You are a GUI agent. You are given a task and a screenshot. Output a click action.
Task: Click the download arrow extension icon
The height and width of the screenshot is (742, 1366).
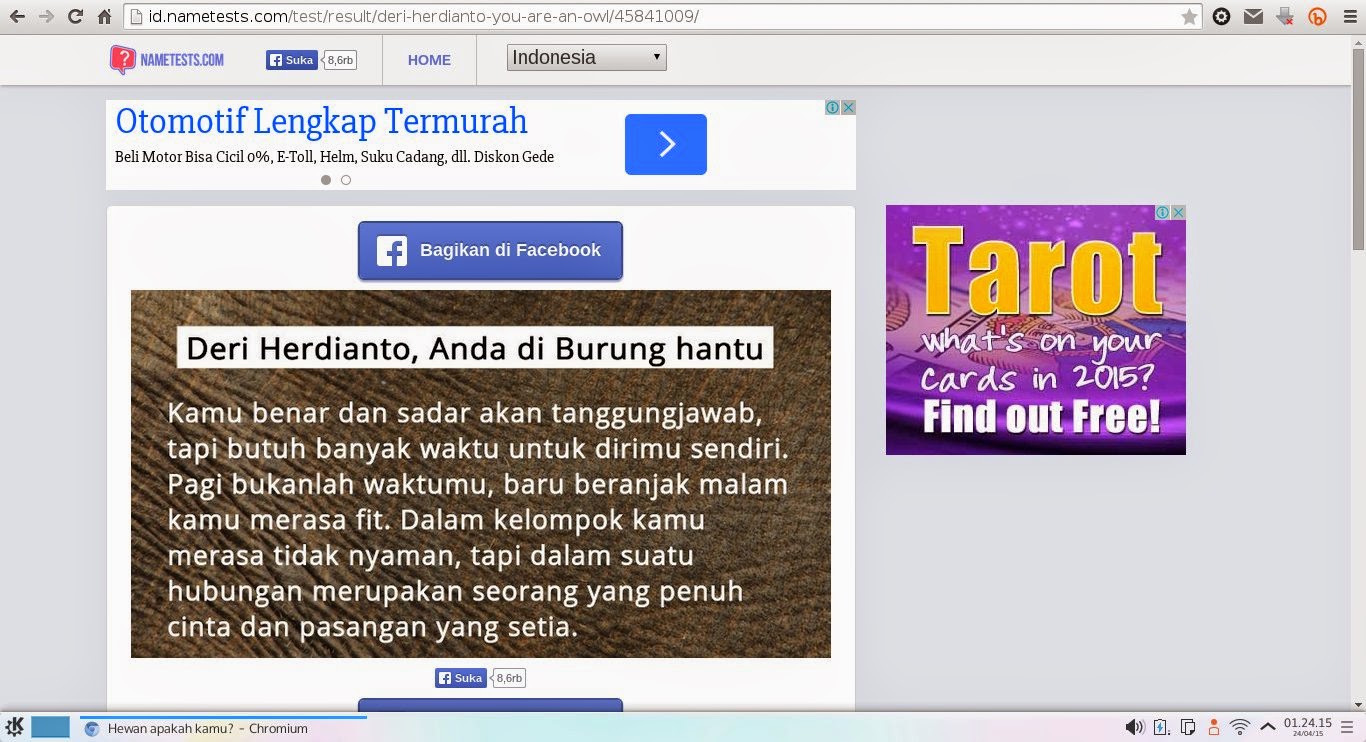pos(1286,16)
